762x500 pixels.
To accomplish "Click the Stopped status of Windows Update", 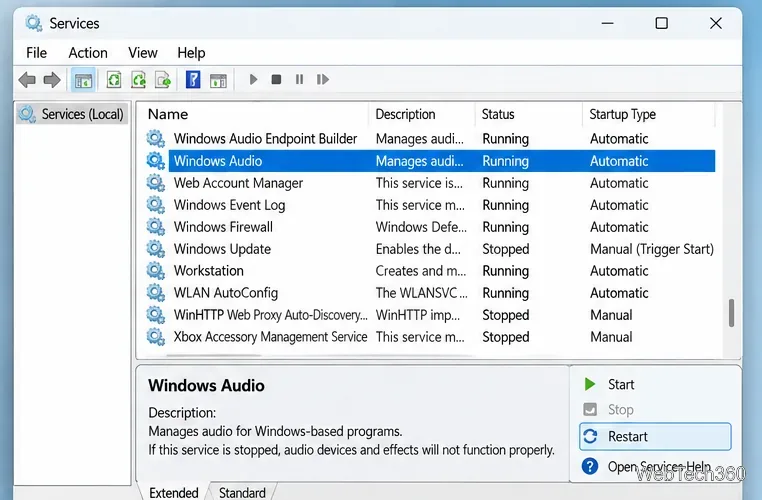I will coord(505,249).
